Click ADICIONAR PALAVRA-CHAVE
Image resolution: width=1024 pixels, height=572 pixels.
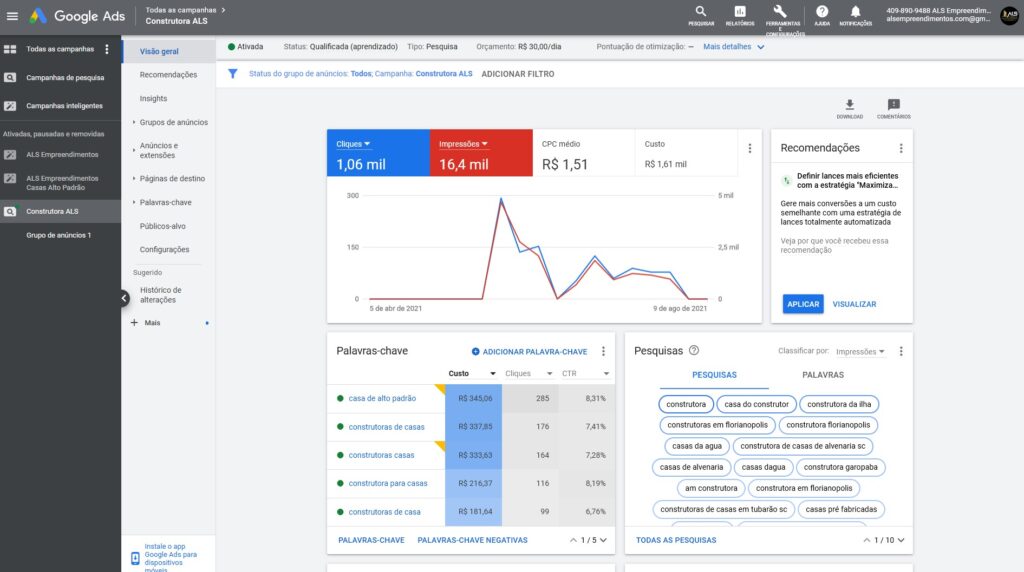click(x=530, y=352)
